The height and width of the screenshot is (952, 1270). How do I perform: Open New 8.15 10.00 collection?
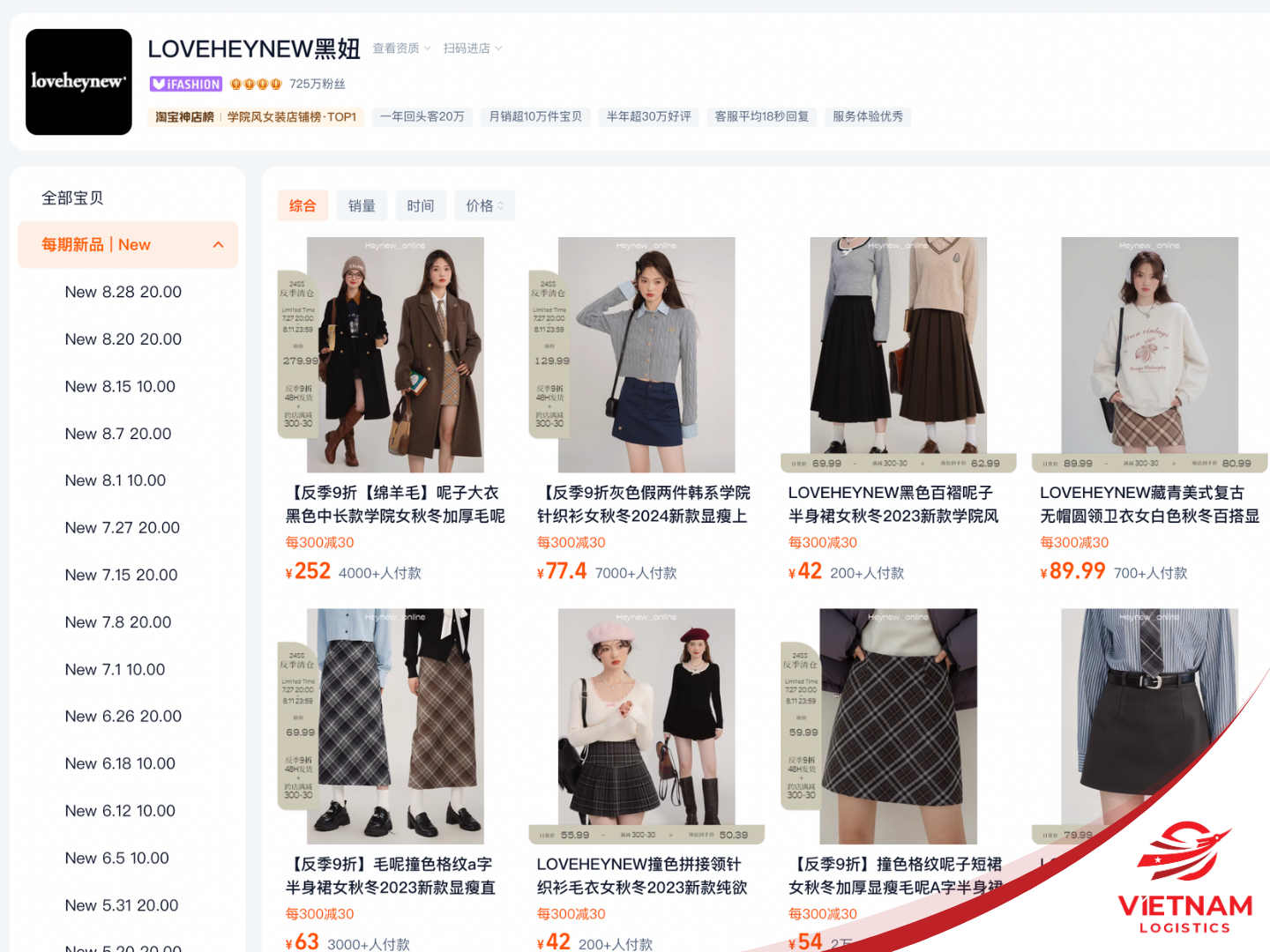coord(120,386)
